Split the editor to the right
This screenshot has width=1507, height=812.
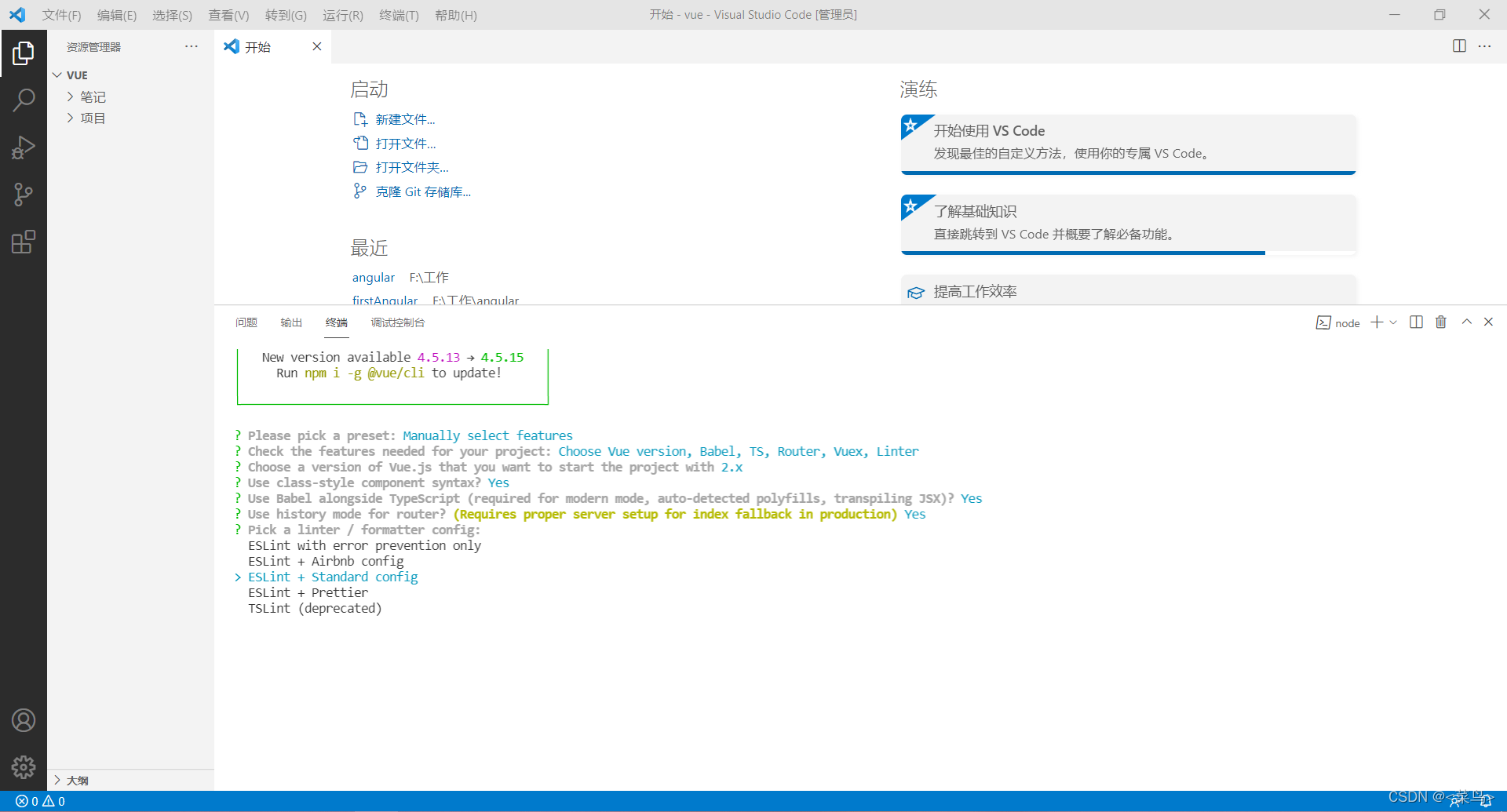coord(1459,46)
